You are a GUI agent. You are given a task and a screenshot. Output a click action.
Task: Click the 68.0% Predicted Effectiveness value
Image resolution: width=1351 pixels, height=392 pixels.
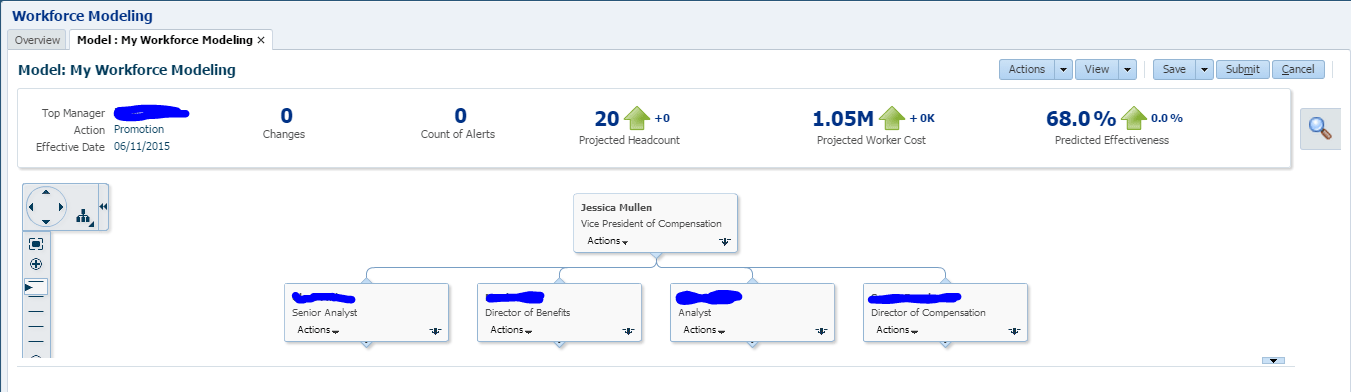1081,118
